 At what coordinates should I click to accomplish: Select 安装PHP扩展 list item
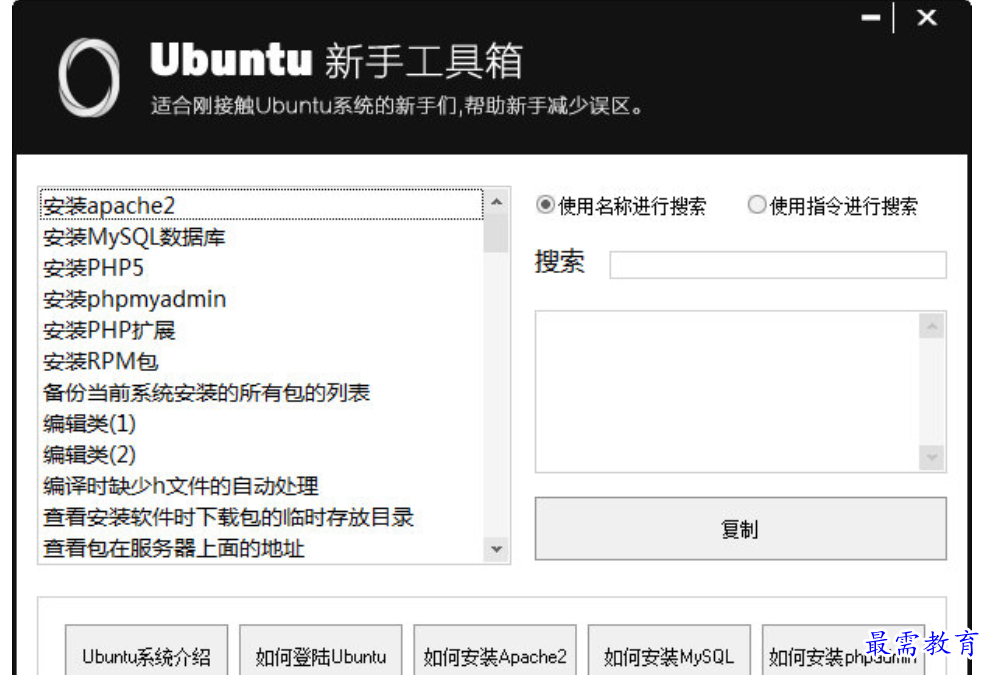click(x=261, y=330)
